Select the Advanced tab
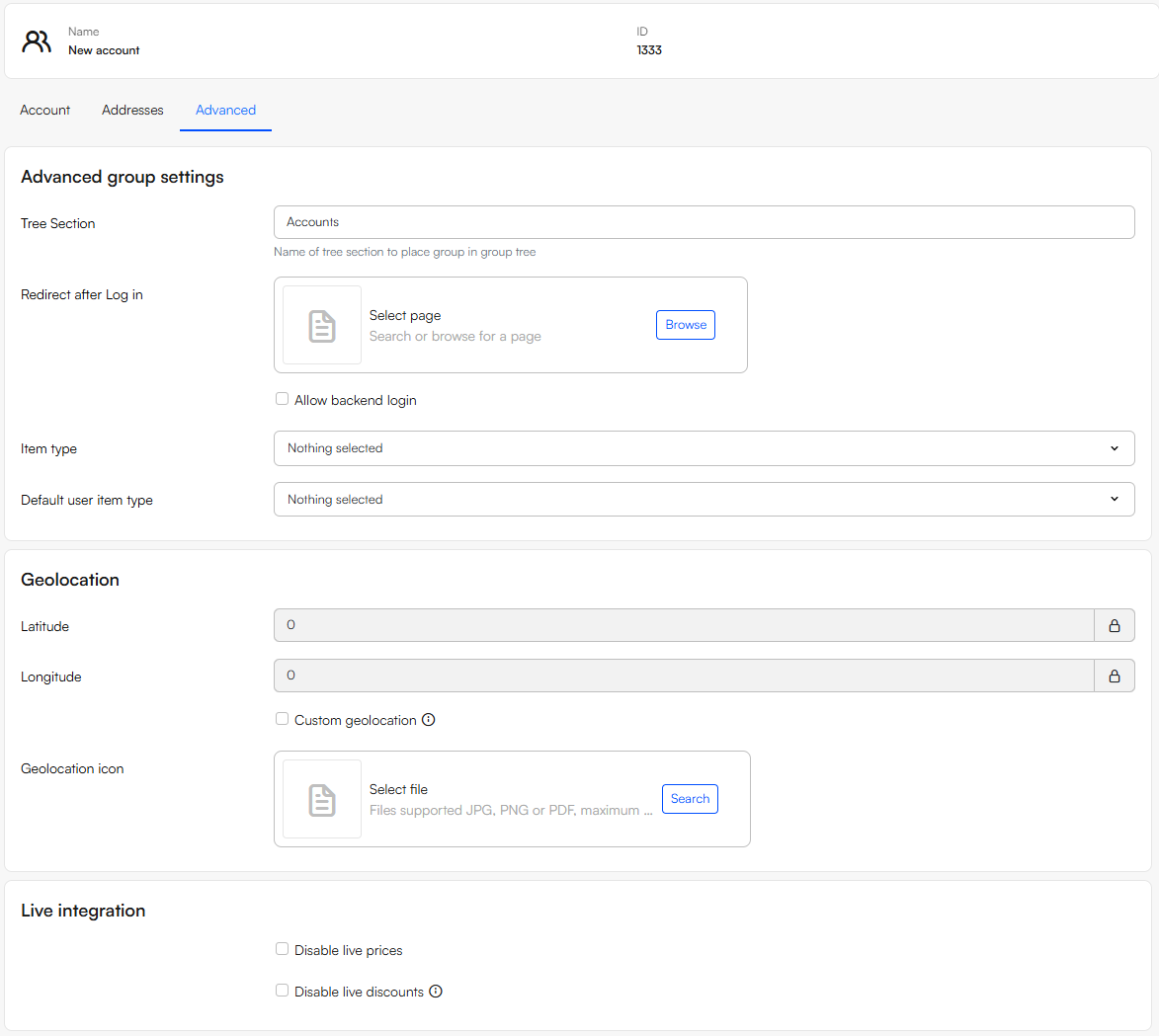1159x1036 pixels. (x=225, y=110)
